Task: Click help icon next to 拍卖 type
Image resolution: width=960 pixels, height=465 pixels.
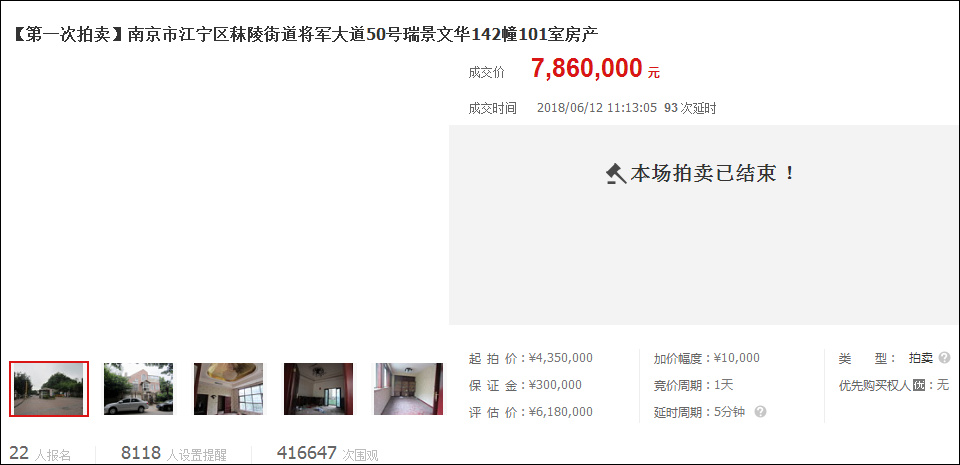Action: pyautogui.click(x=944, y=358)
